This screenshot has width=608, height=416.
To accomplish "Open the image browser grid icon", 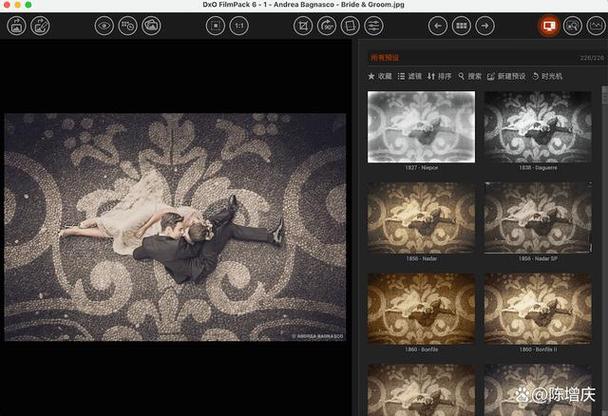I will [461, 26].
